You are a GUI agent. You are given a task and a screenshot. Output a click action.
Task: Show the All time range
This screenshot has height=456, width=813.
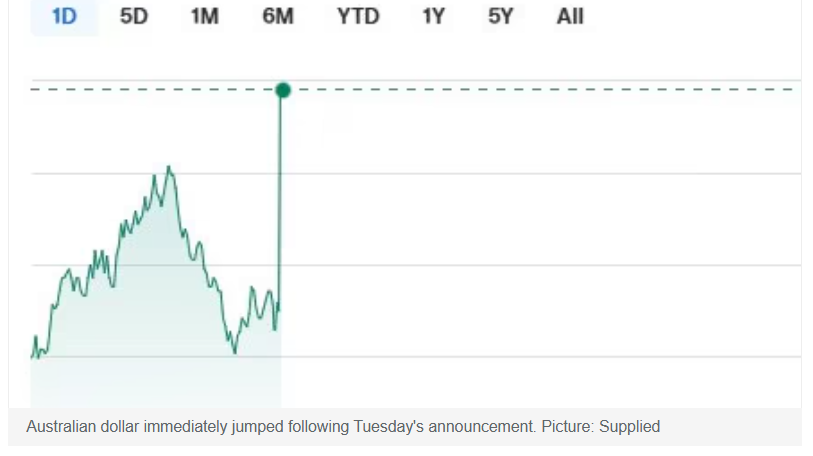coord(570,17)
